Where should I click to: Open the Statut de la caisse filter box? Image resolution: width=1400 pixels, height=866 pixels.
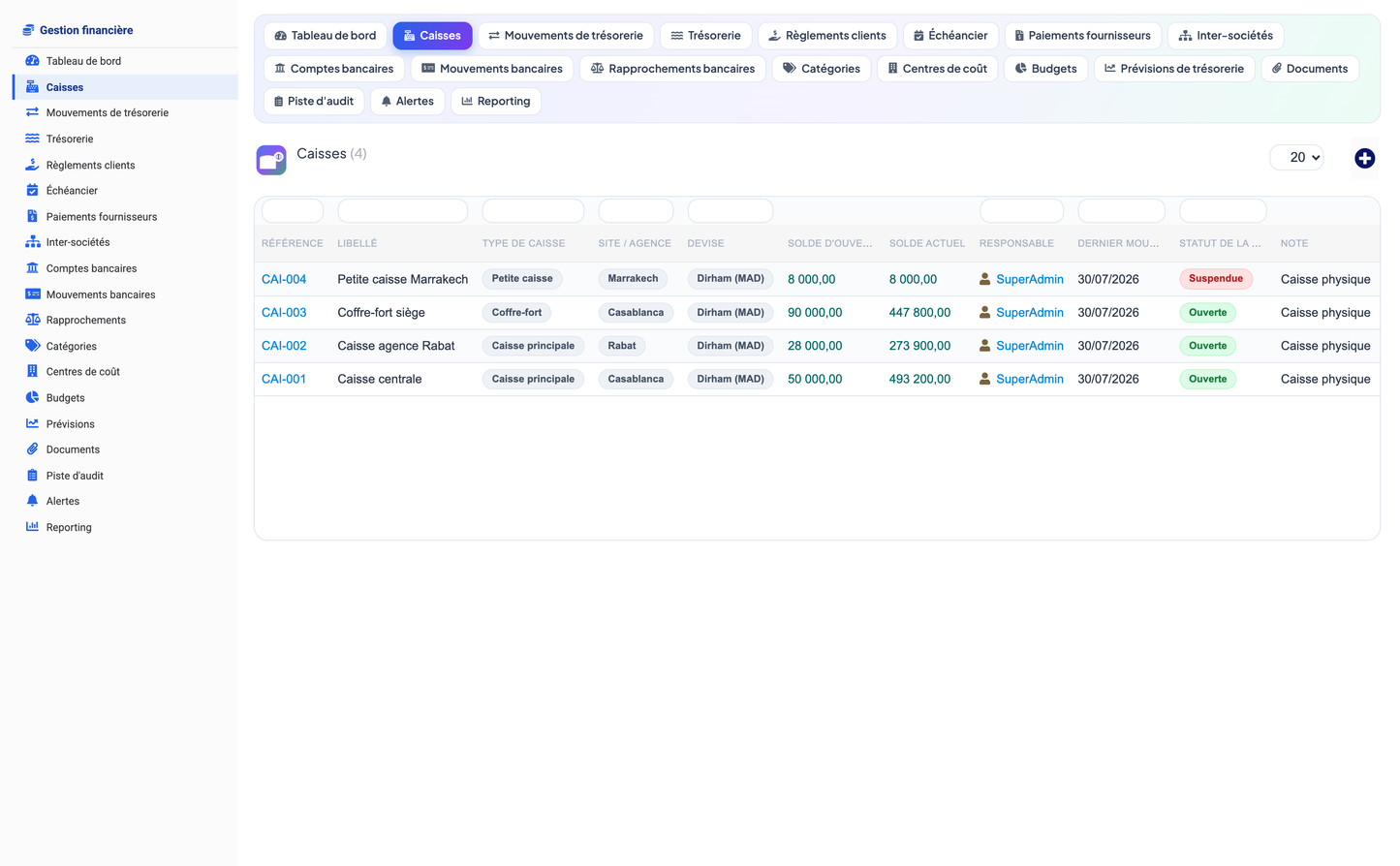(1223, 210)
